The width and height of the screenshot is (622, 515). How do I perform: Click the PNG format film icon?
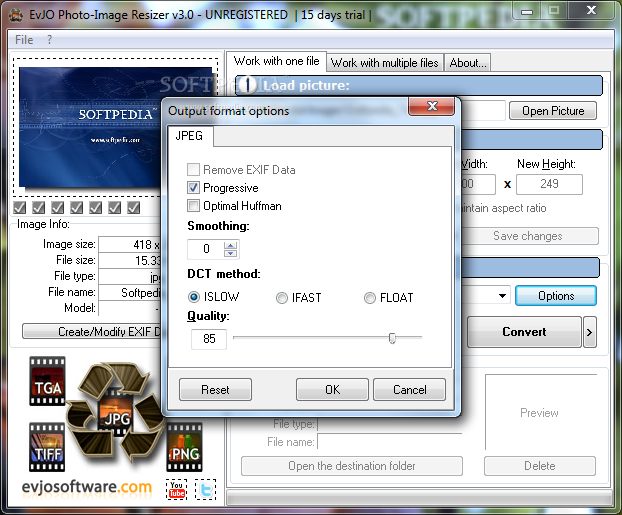point(184,447)
